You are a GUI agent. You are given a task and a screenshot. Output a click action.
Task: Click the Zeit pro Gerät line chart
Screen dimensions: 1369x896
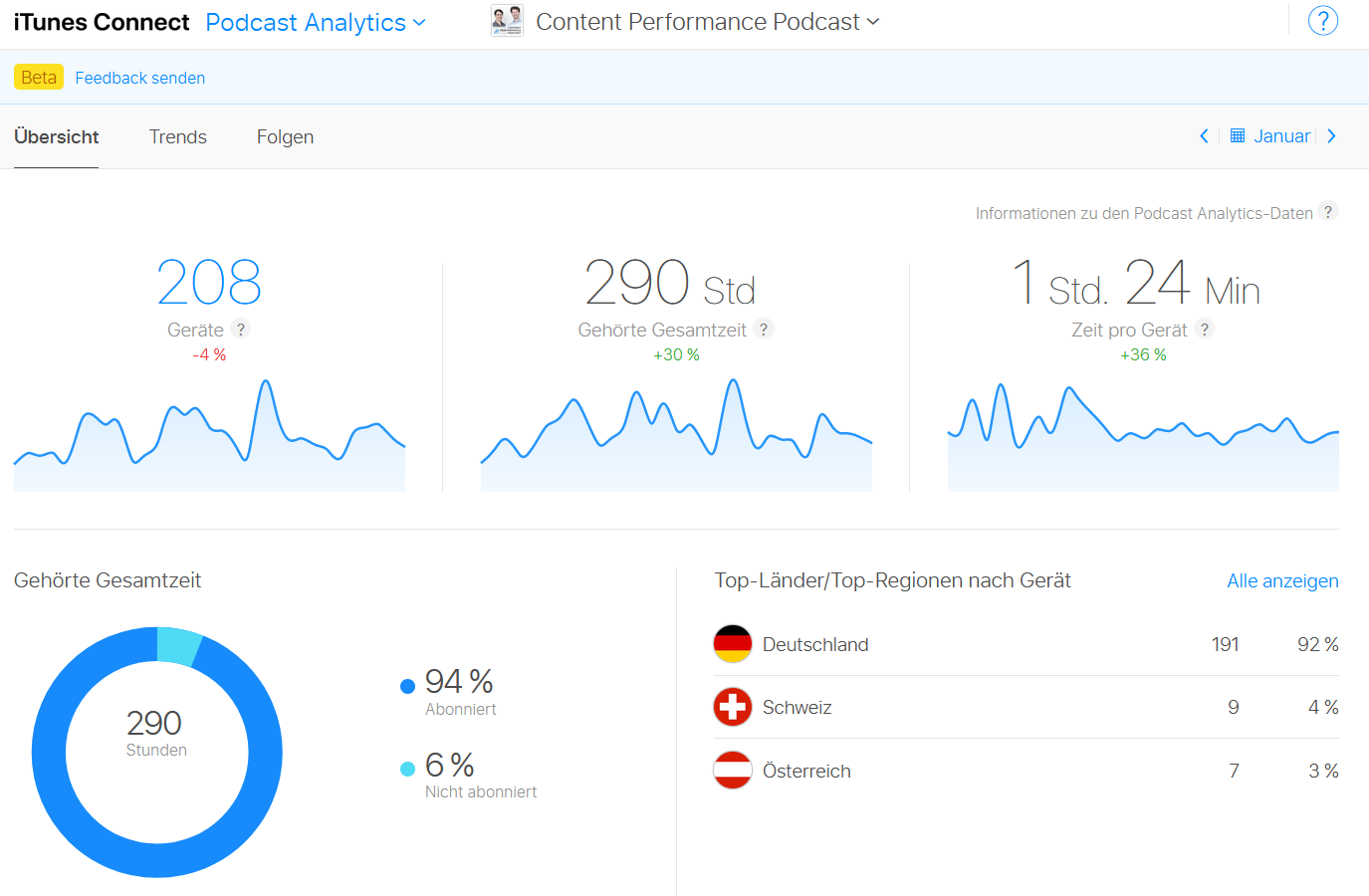(1143, 438)
